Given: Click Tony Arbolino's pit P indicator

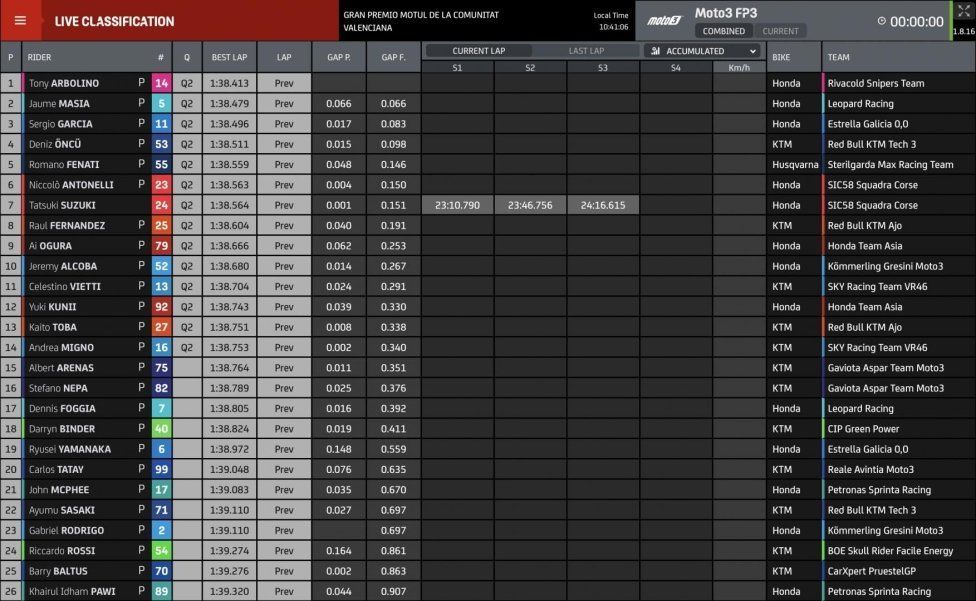Looking at the screenshot, I should point(141,82).
